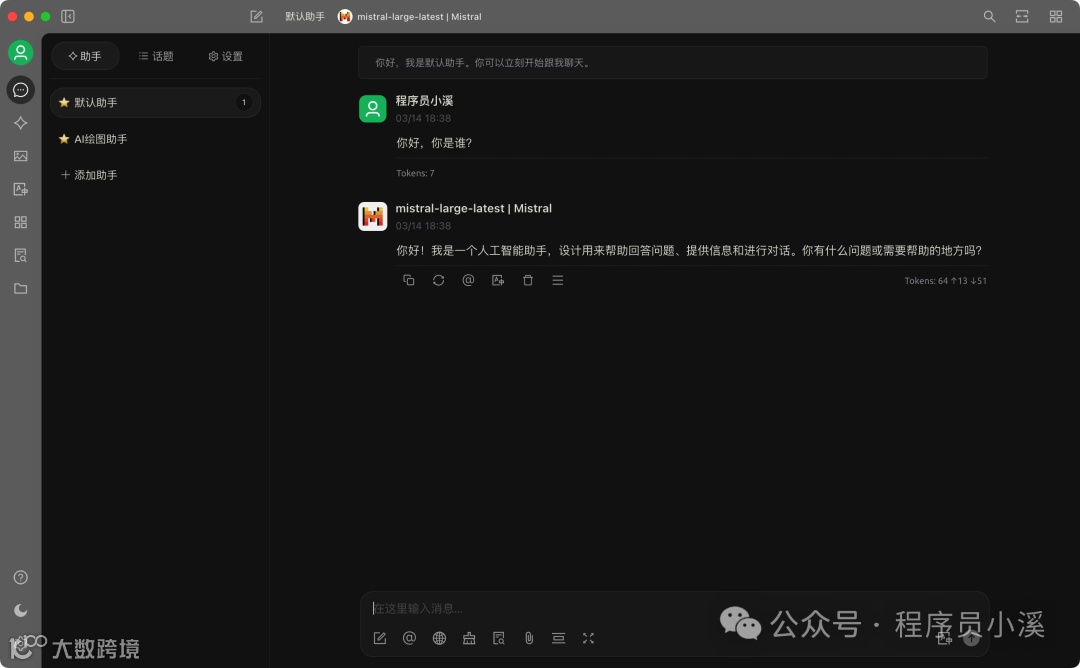Open the agents sparkle icon in sidebar
The width and height of the screenshot is (1080, 668).
(21, 123)
